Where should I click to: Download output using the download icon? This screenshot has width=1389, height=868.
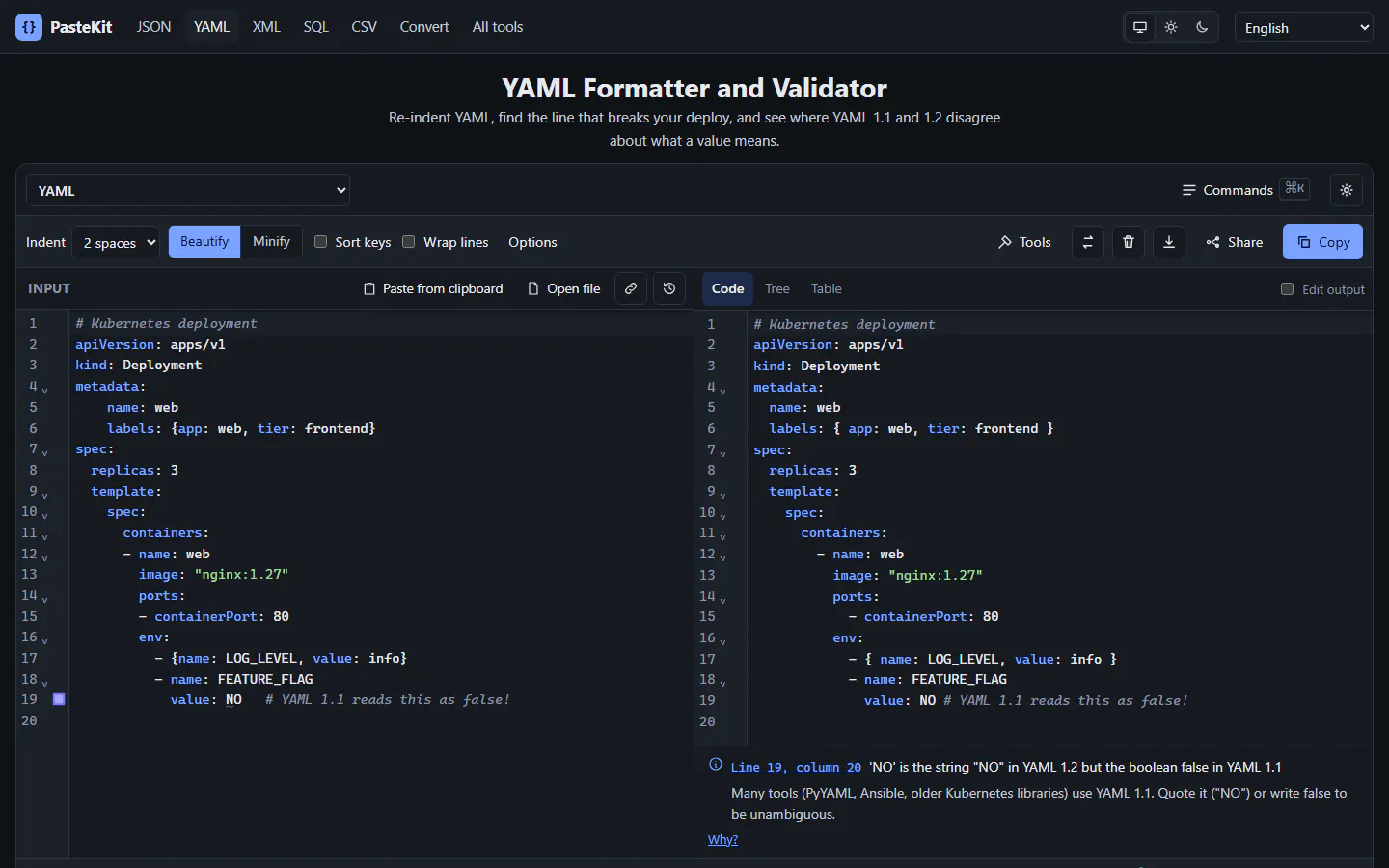point(1169,242)
